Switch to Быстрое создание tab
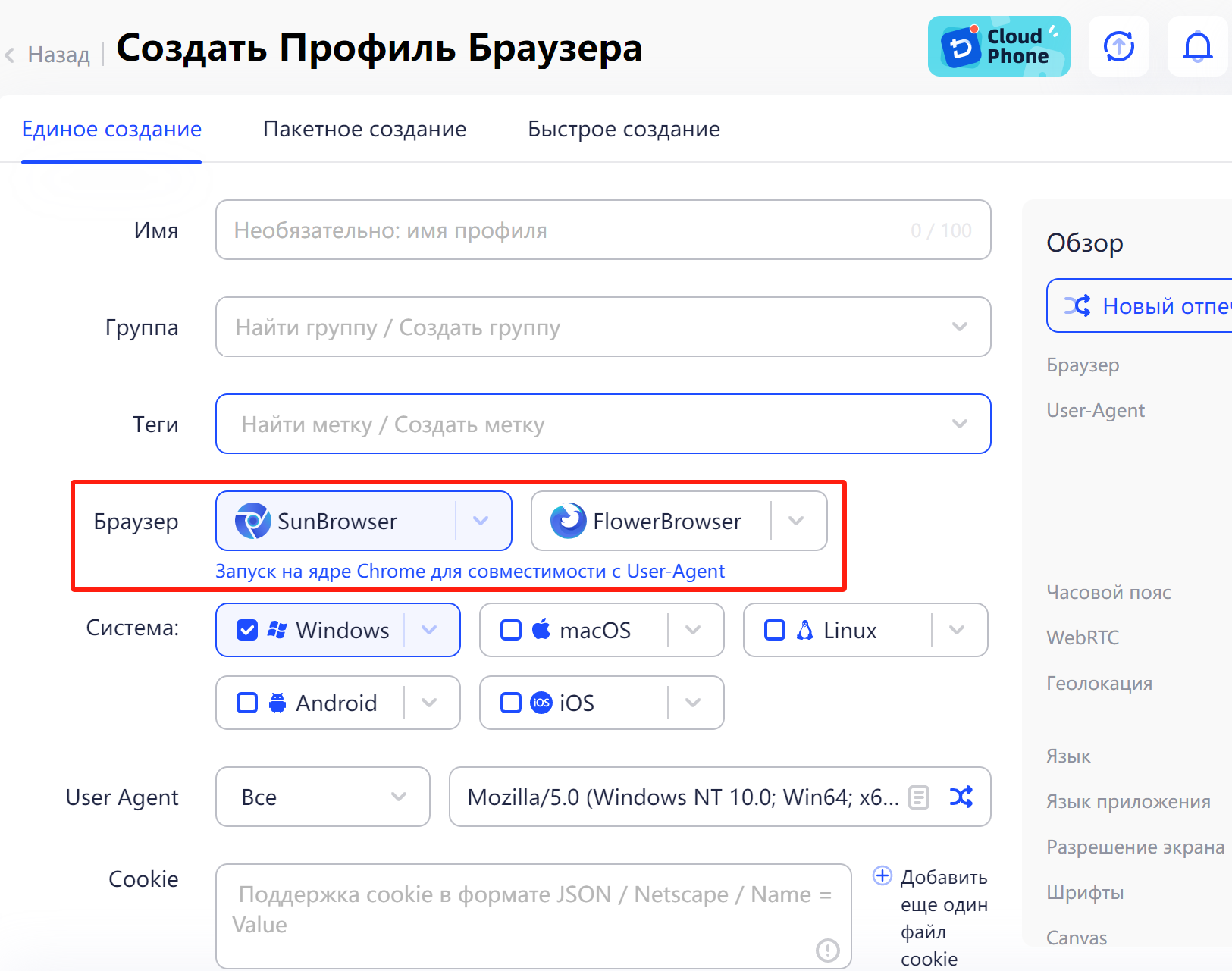The height and width of the screenshot is (971, 1232). click(624, 129)
